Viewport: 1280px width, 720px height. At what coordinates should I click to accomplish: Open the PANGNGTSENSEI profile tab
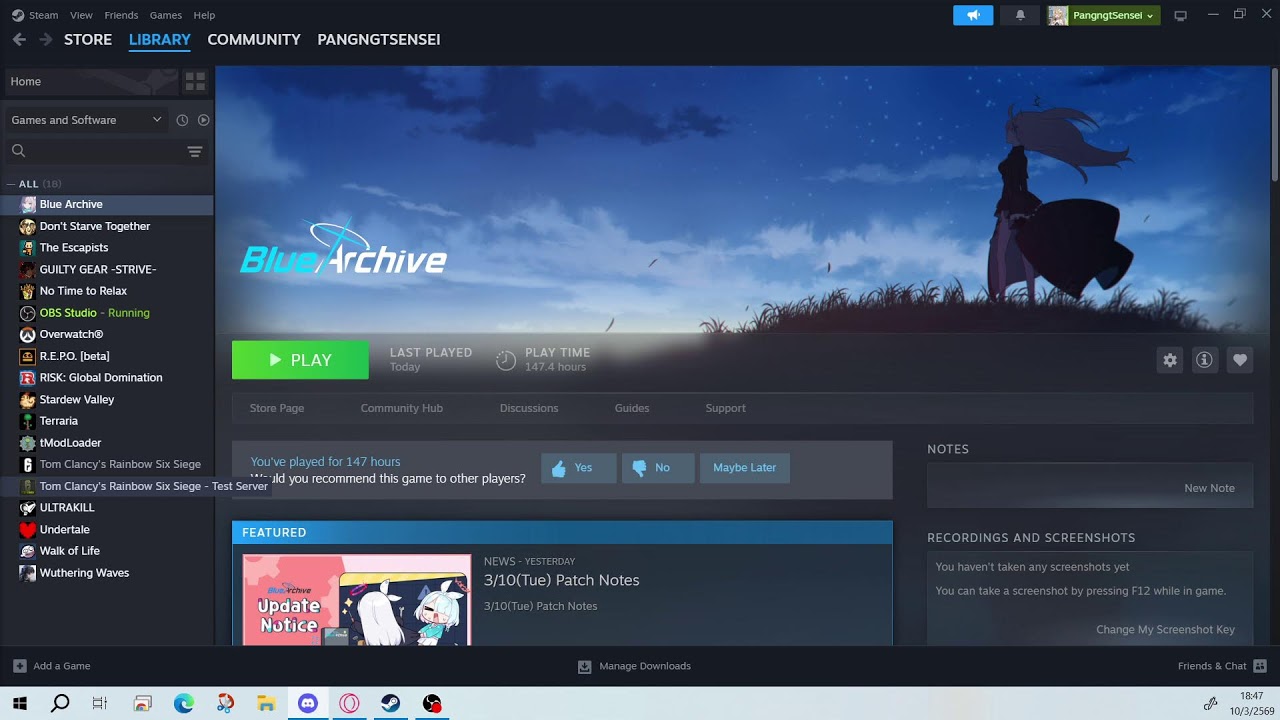pyautogui.click(x=379, y=39)
